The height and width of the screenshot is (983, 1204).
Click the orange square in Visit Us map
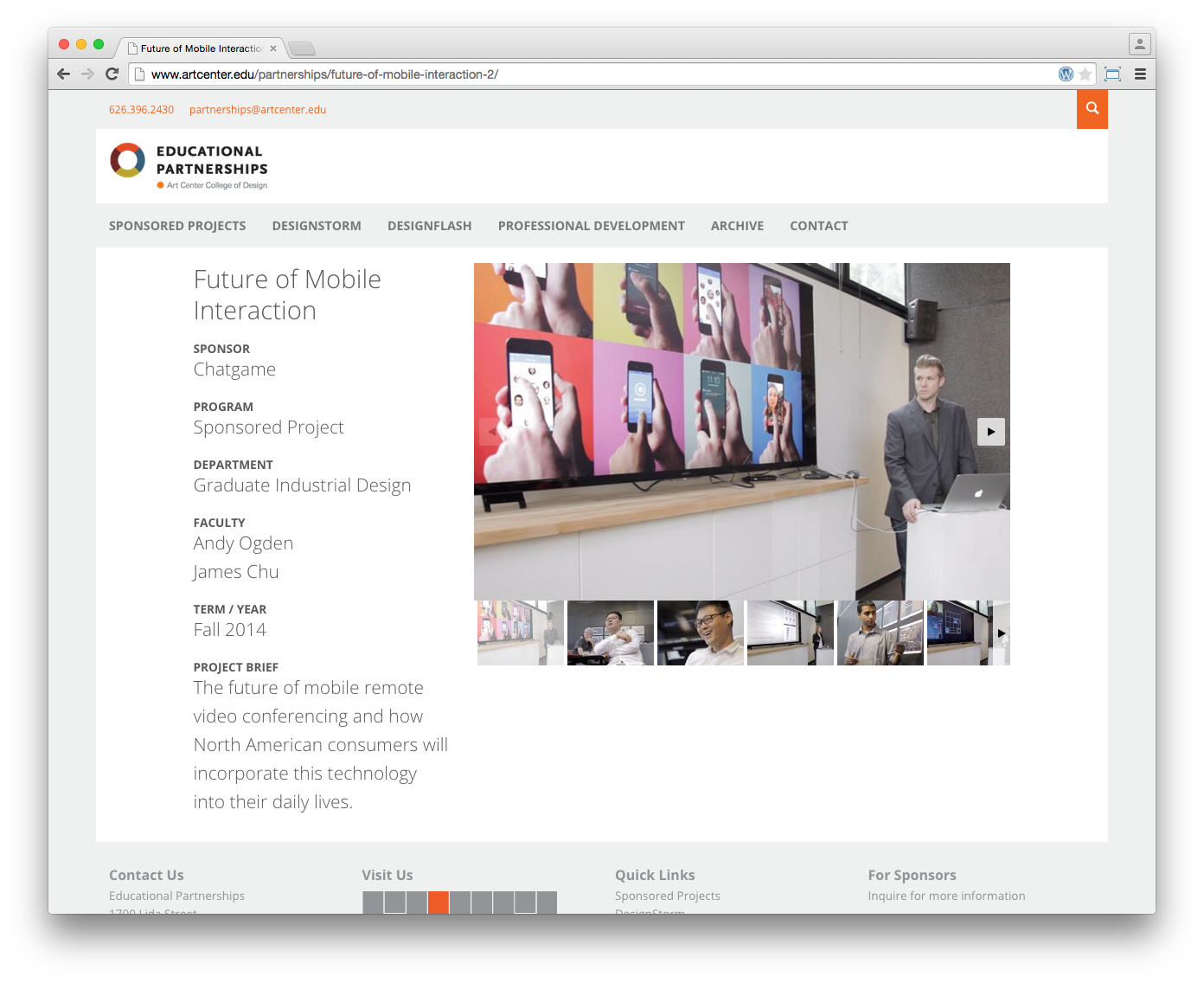click(439, 903)
